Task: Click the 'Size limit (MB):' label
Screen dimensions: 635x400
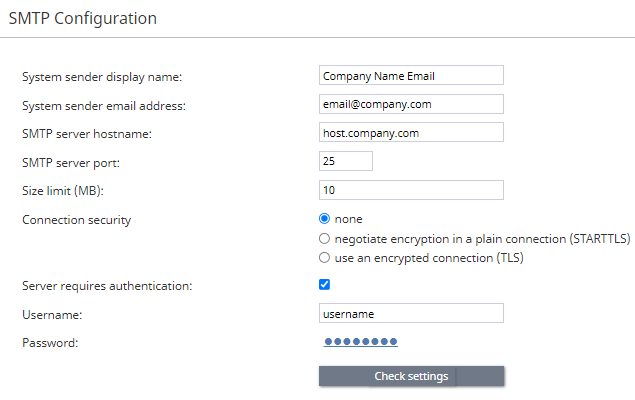Action: [x=63, y=191]
